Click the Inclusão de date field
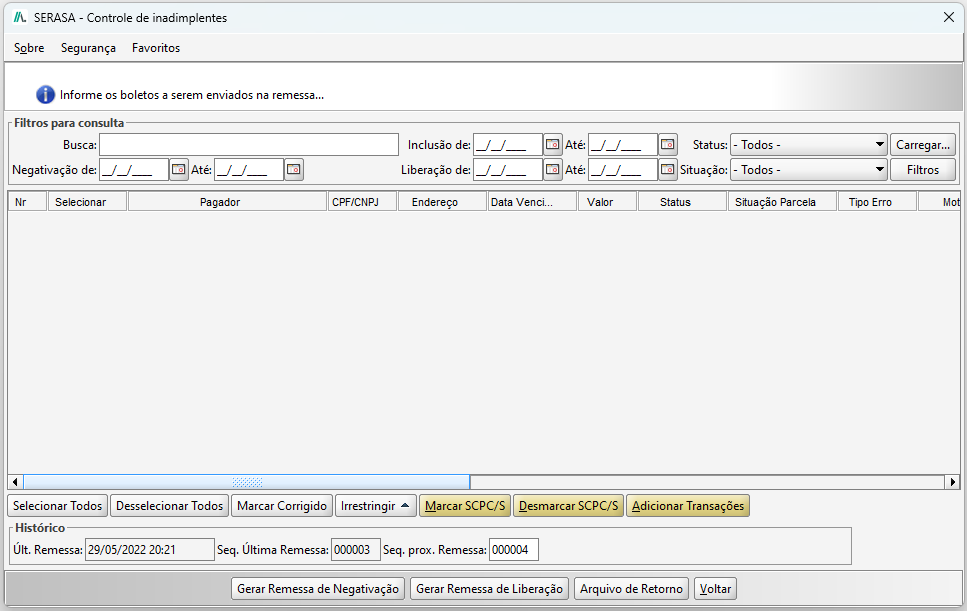Viewport: 967px width, 611px height. pos(508,145)
